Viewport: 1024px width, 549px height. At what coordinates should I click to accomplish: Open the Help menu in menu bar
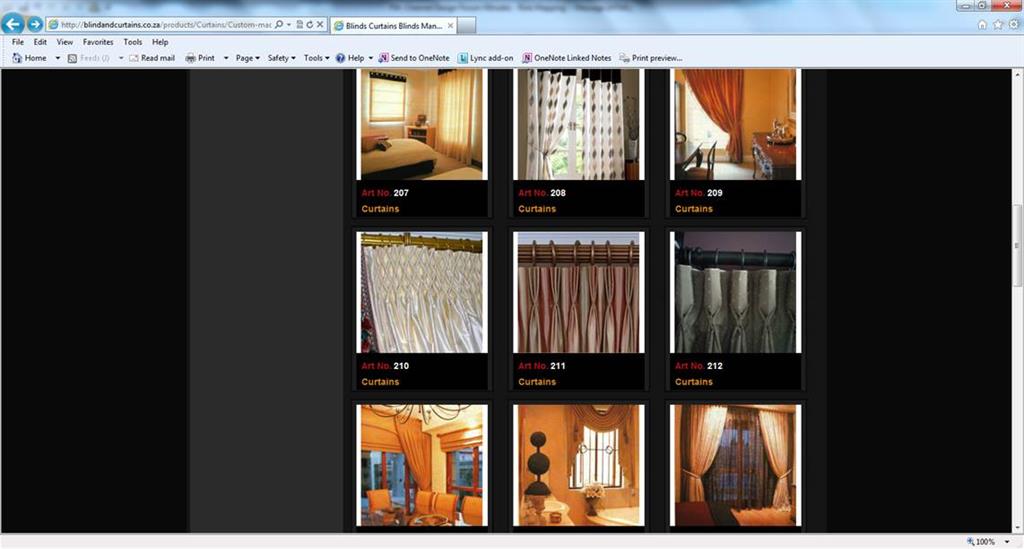(160, 42)
